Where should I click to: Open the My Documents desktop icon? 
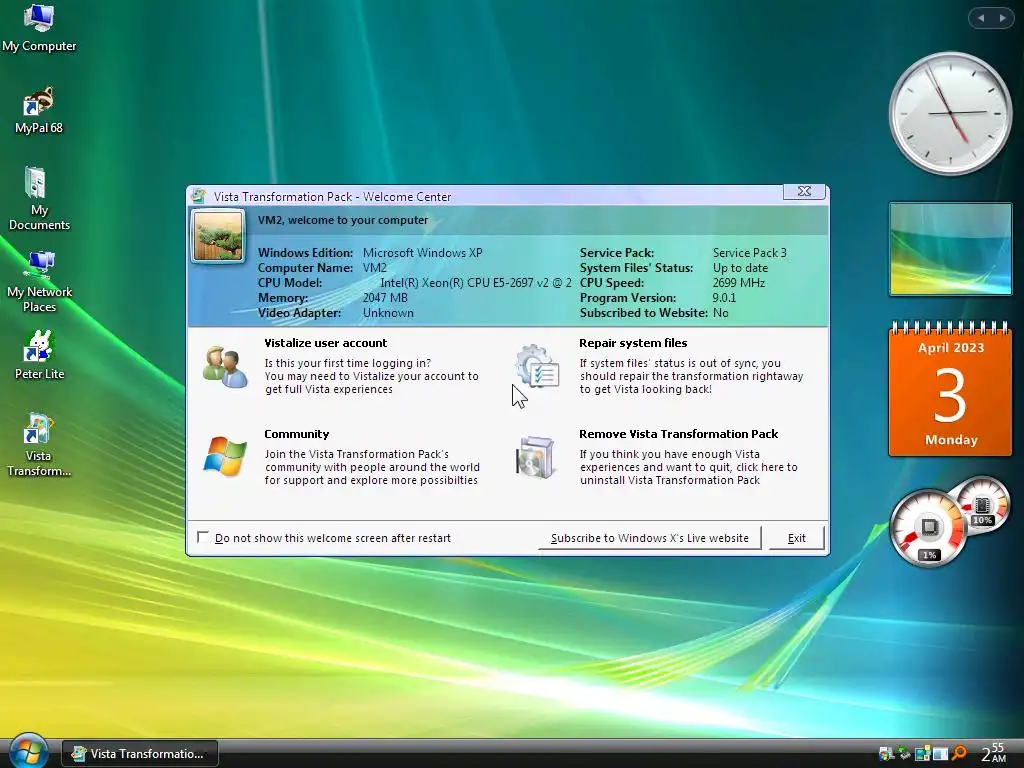(39, 198)
